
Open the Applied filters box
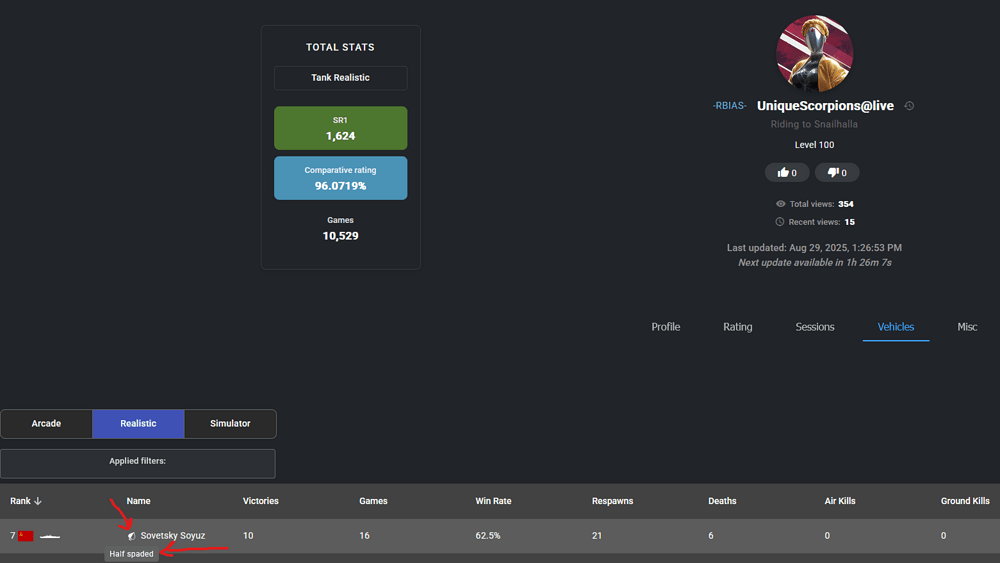point(137,463)
